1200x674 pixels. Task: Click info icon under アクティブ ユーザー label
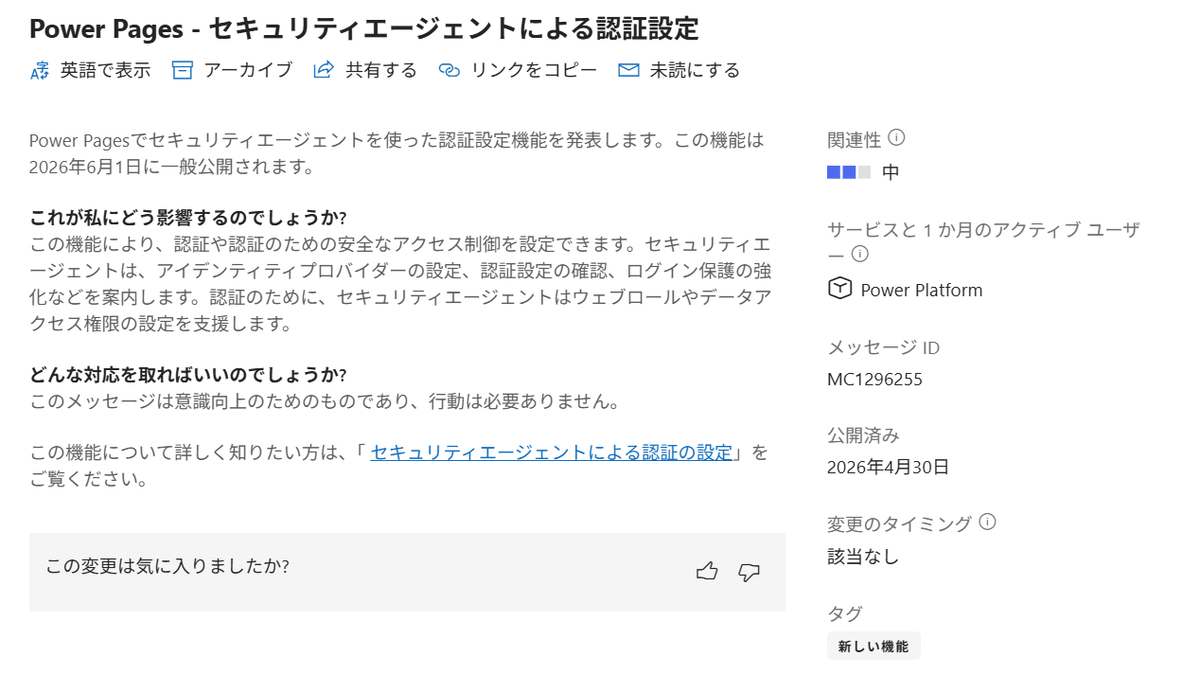859,255
